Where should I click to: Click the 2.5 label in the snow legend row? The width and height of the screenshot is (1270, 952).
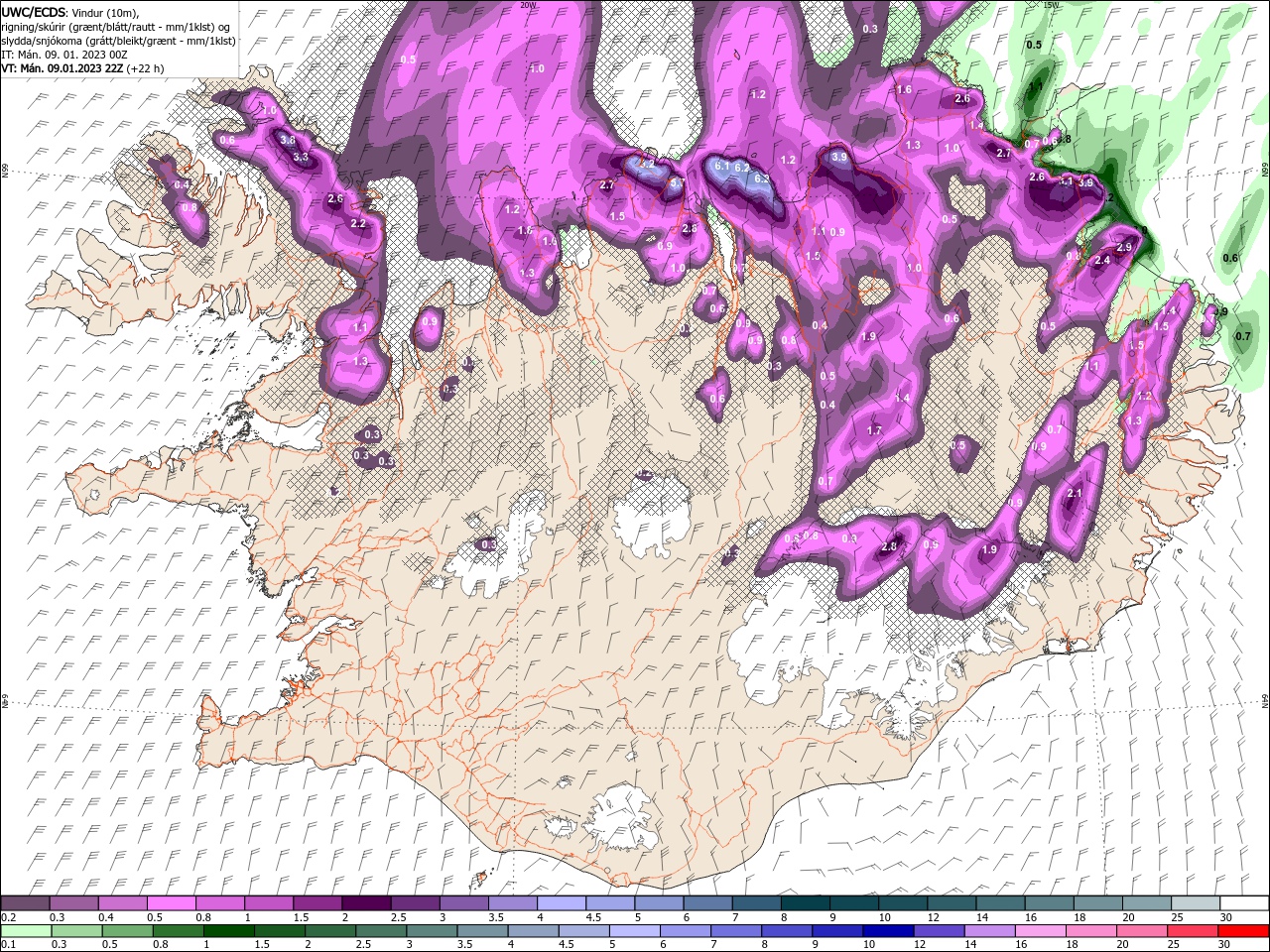coord(398,917)
